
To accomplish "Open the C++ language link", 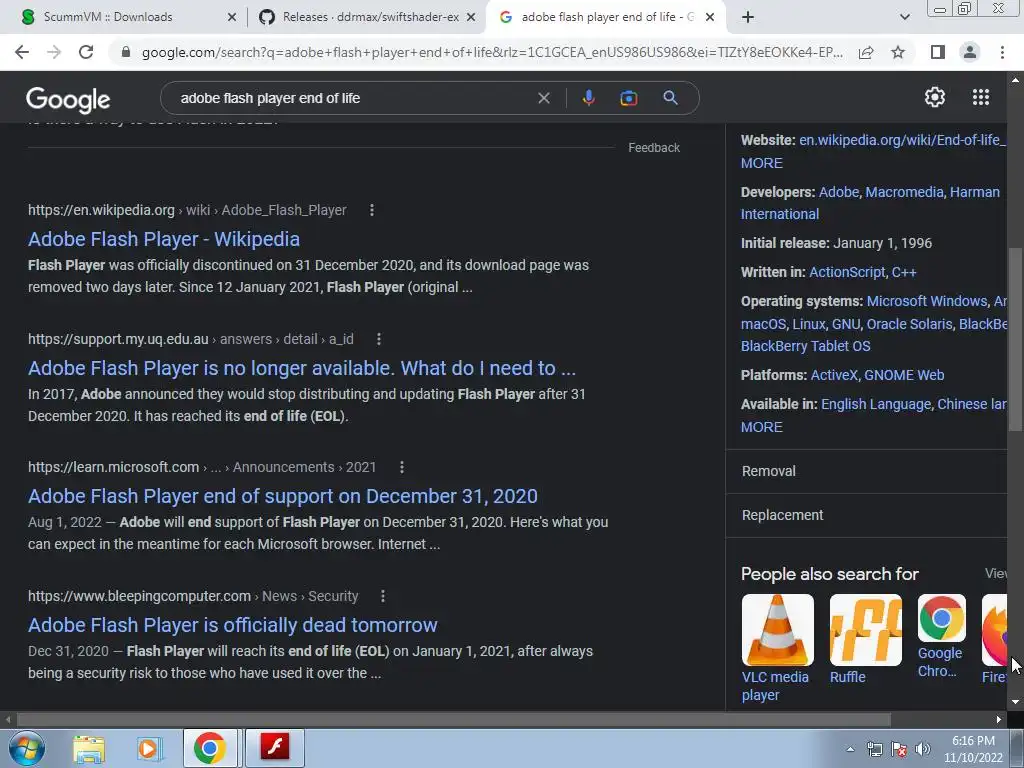I will [904, 272].
